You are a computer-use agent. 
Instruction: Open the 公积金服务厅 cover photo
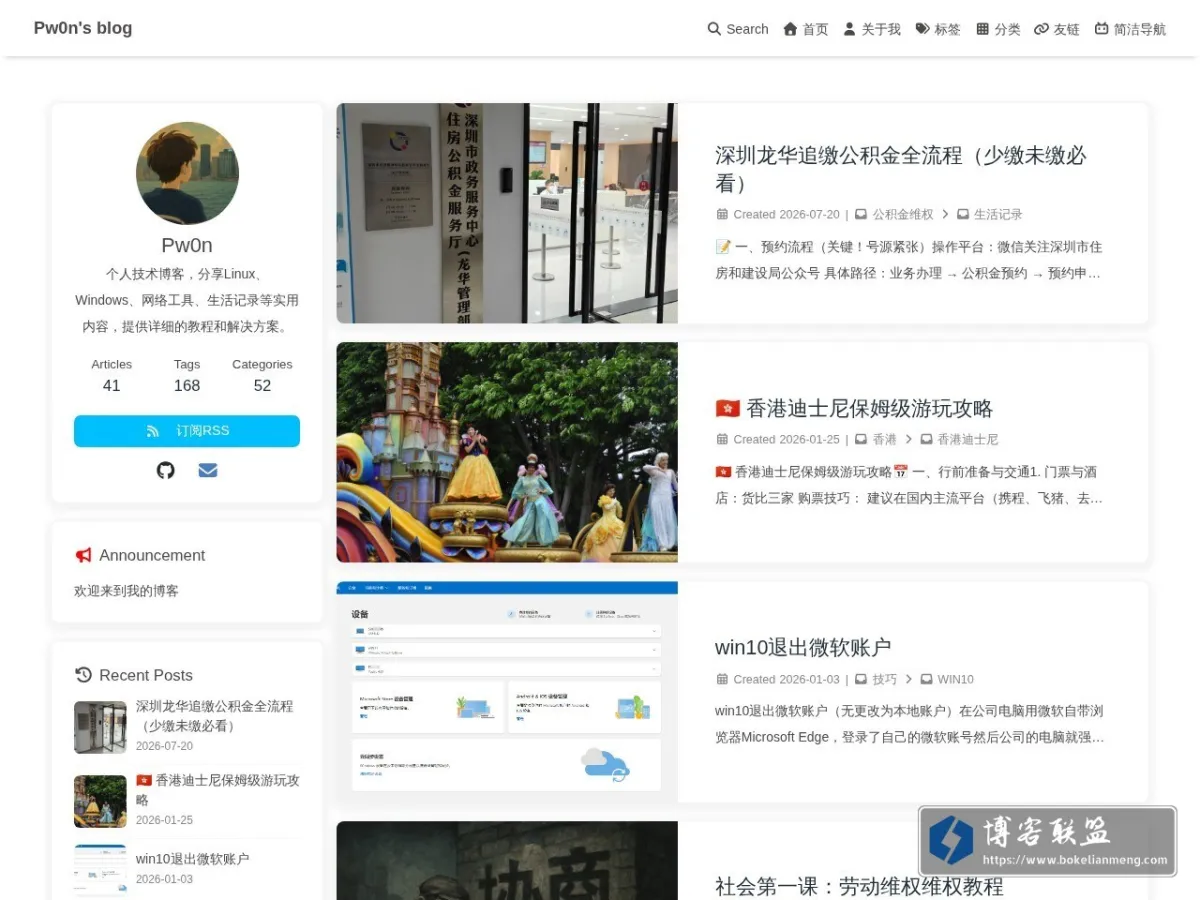(507, 213)
